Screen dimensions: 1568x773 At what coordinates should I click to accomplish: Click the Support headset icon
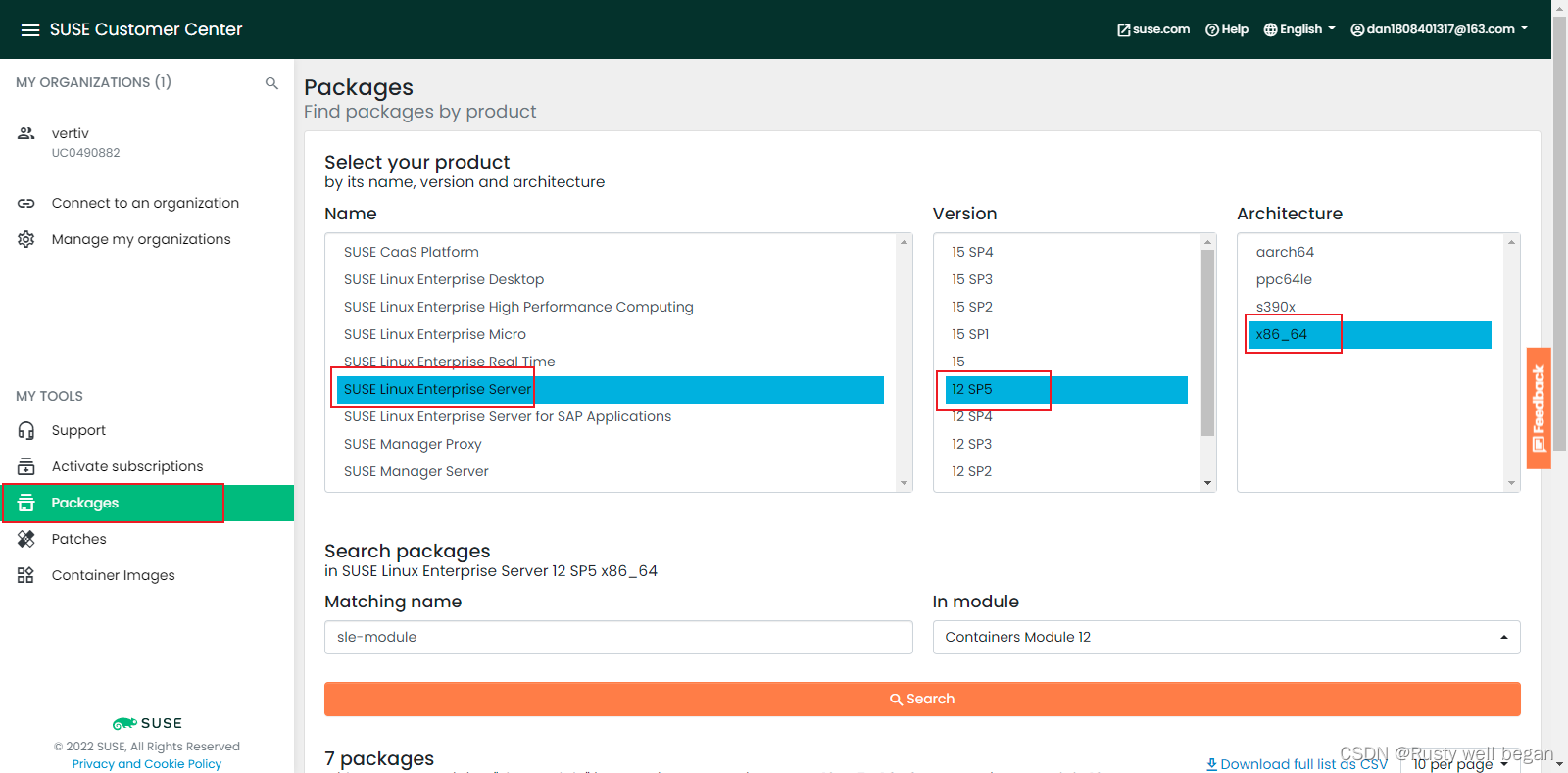coord(26,430)
